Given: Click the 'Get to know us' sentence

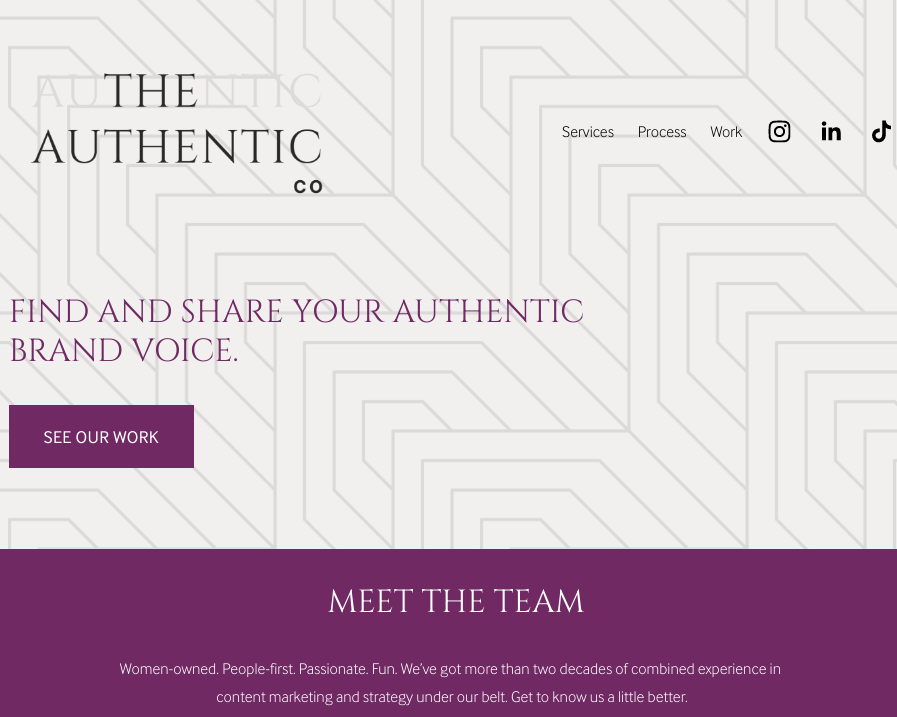Looking at the screenshot, I should pyautogui.click(x=599, y=697).
